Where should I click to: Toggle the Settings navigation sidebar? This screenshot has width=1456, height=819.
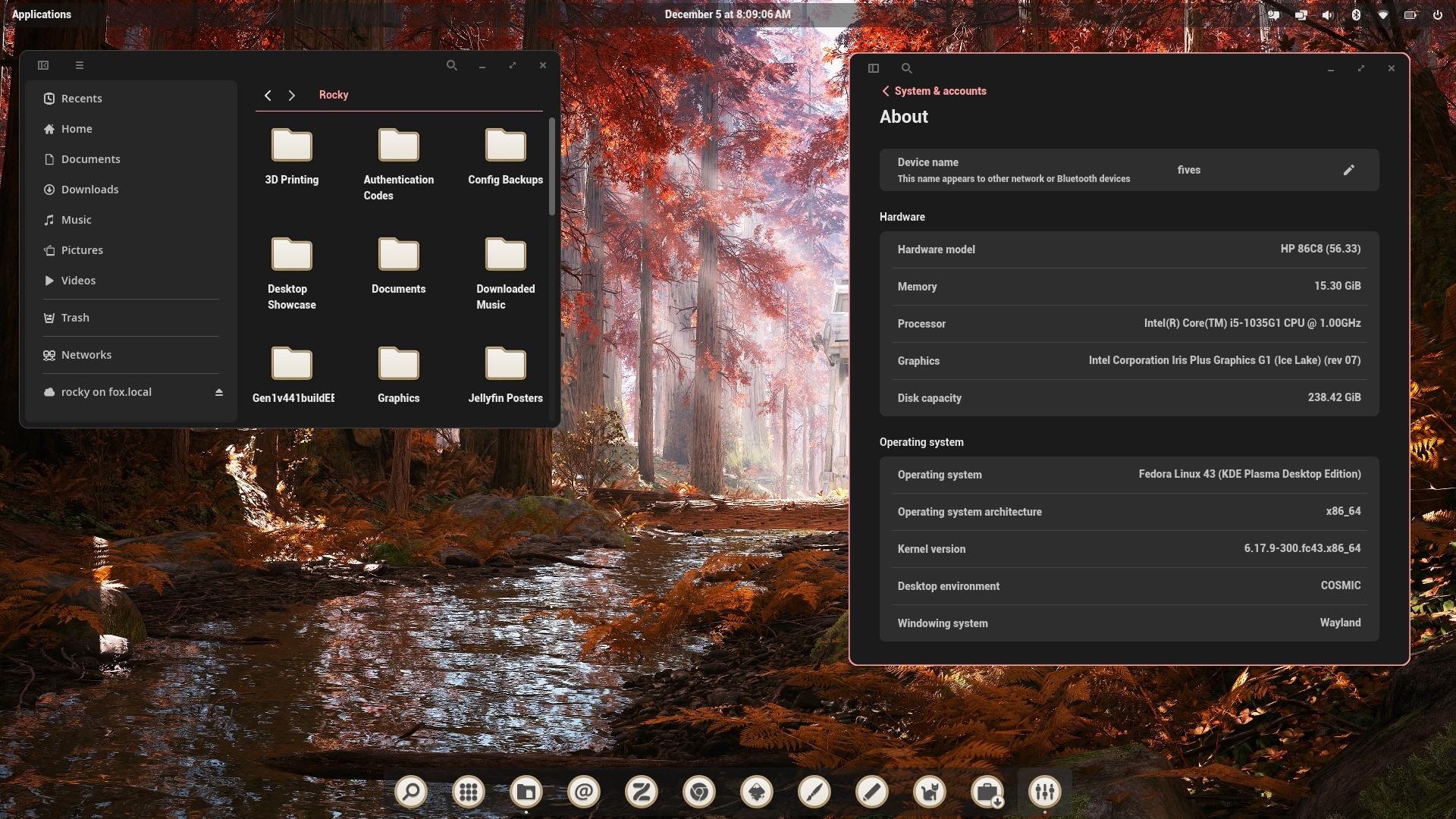(874, 68)
